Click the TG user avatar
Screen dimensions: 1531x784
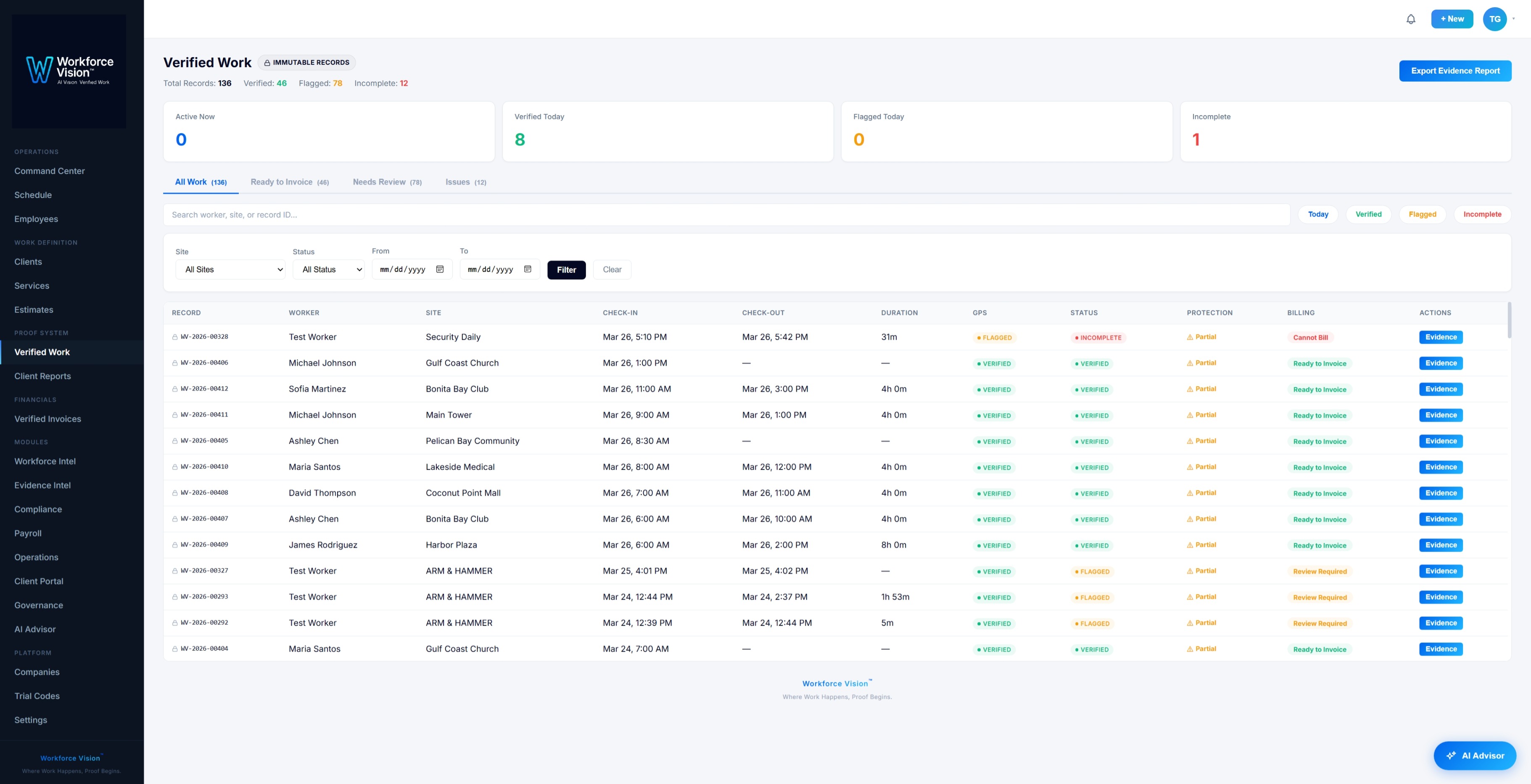coord(1494,19)
